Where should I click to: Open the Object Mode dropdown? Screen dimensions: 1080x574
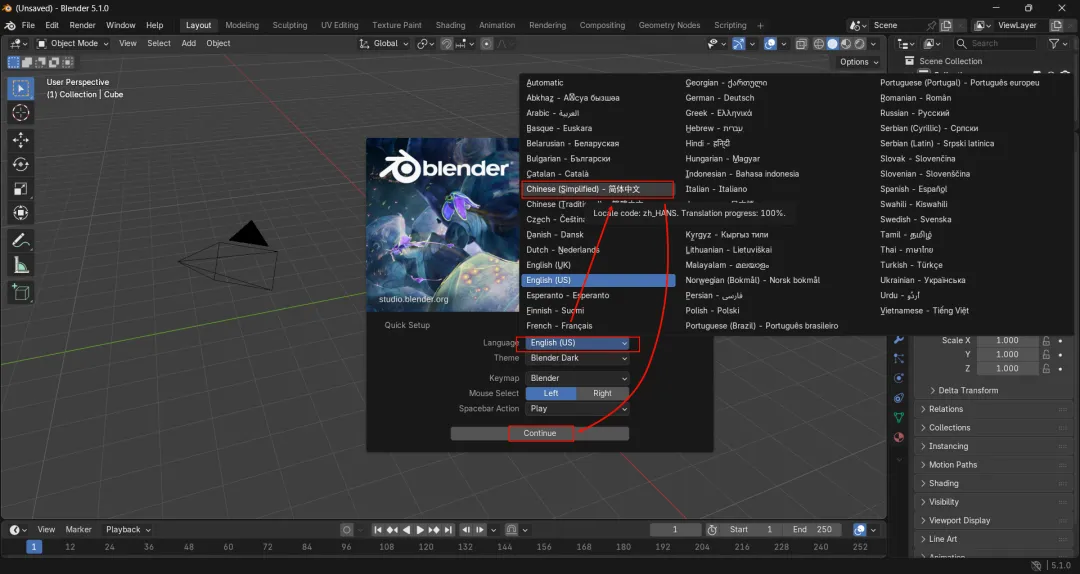tap(72, 43)
